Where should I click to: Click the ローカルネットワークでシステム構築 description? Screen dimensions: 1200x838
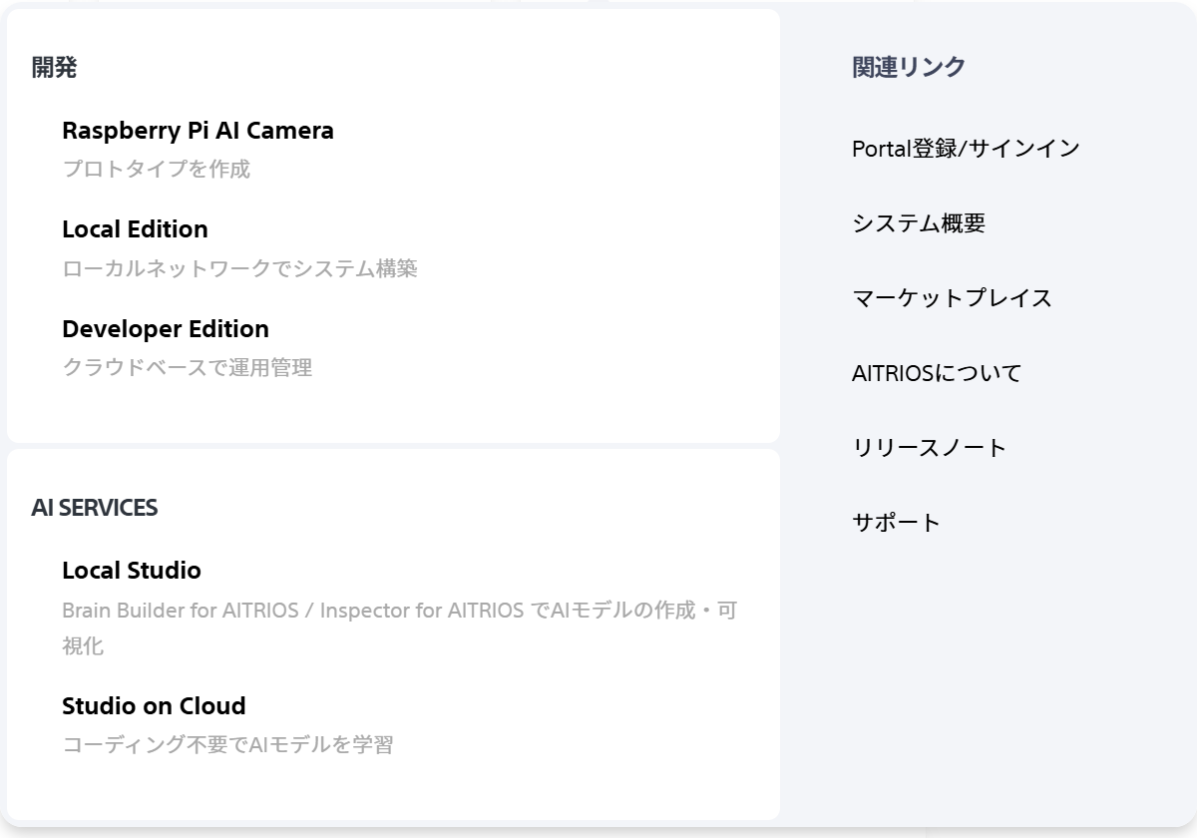(239, 268)
